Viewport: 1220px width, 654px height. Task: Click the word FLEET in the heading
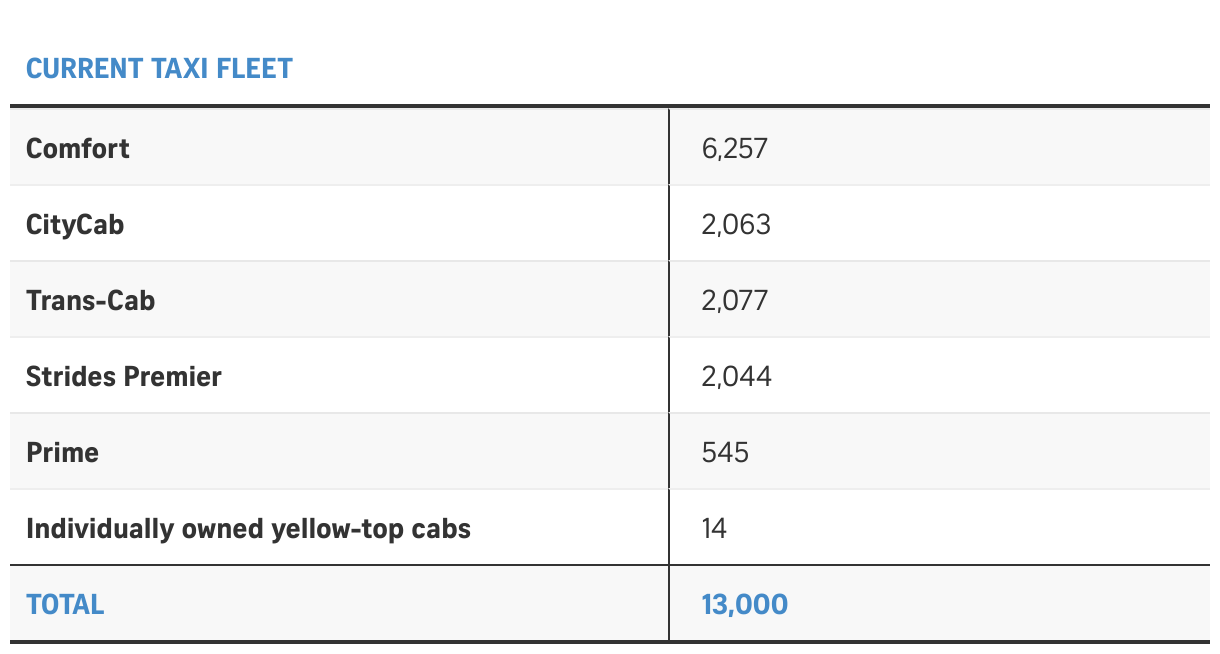(x=258, y=69)
